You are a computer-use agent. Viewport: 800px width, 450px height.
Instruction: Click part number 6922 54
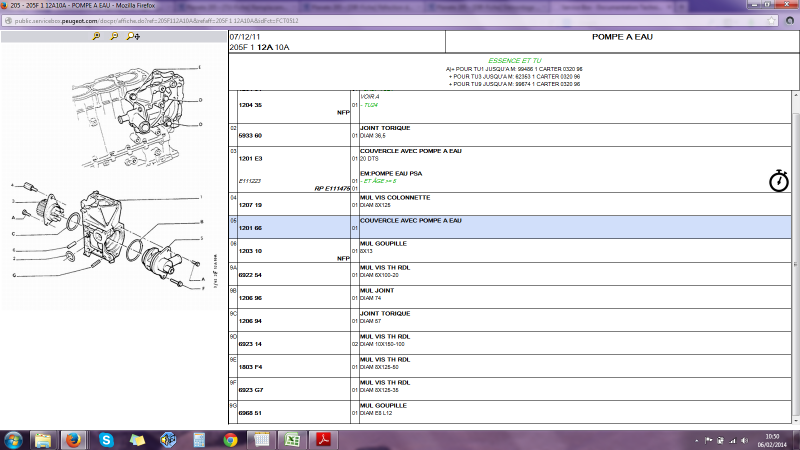[x=250, y=275]
